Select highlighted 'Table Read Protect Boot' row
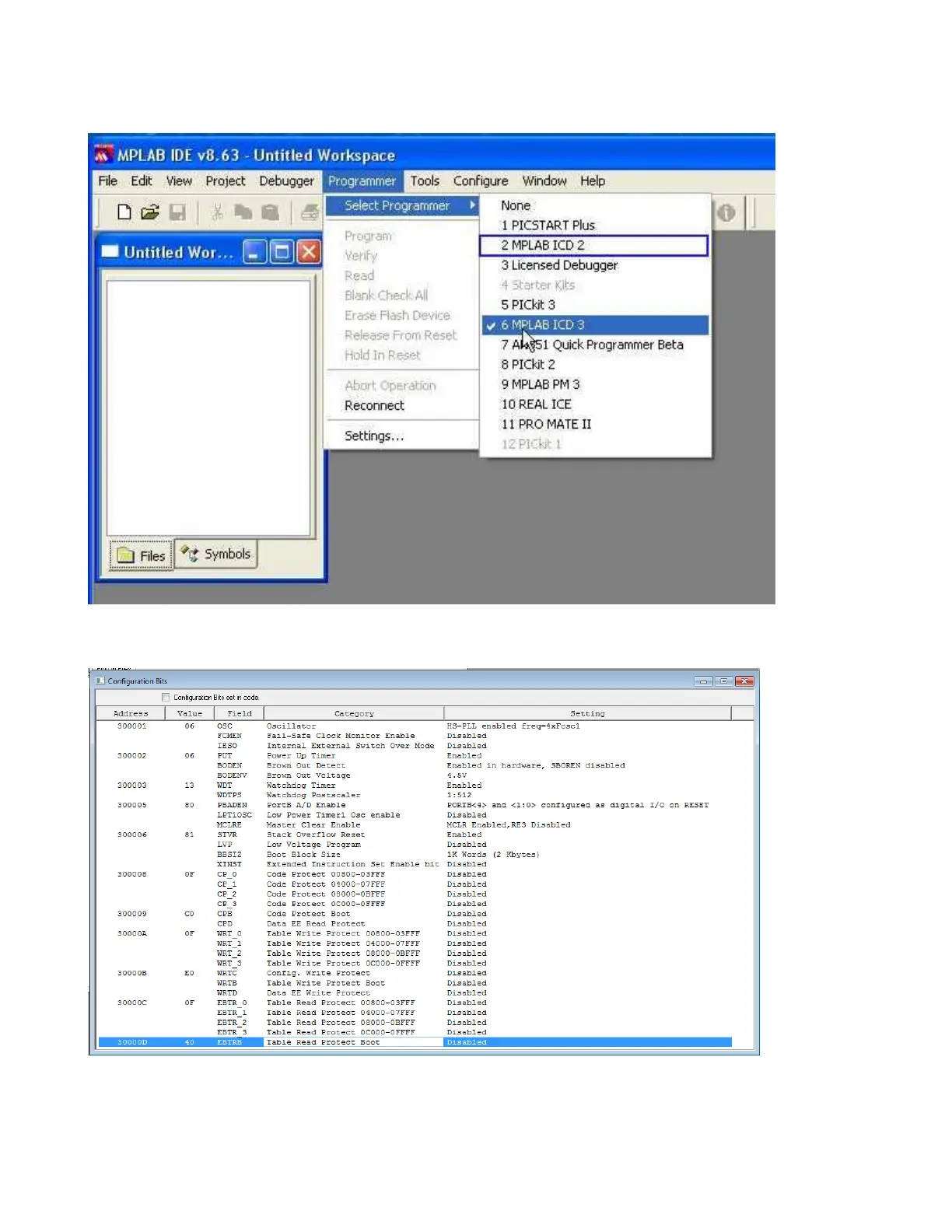Image resolution: width=952 pixels, height=1232 pixels. (415, 1042)
